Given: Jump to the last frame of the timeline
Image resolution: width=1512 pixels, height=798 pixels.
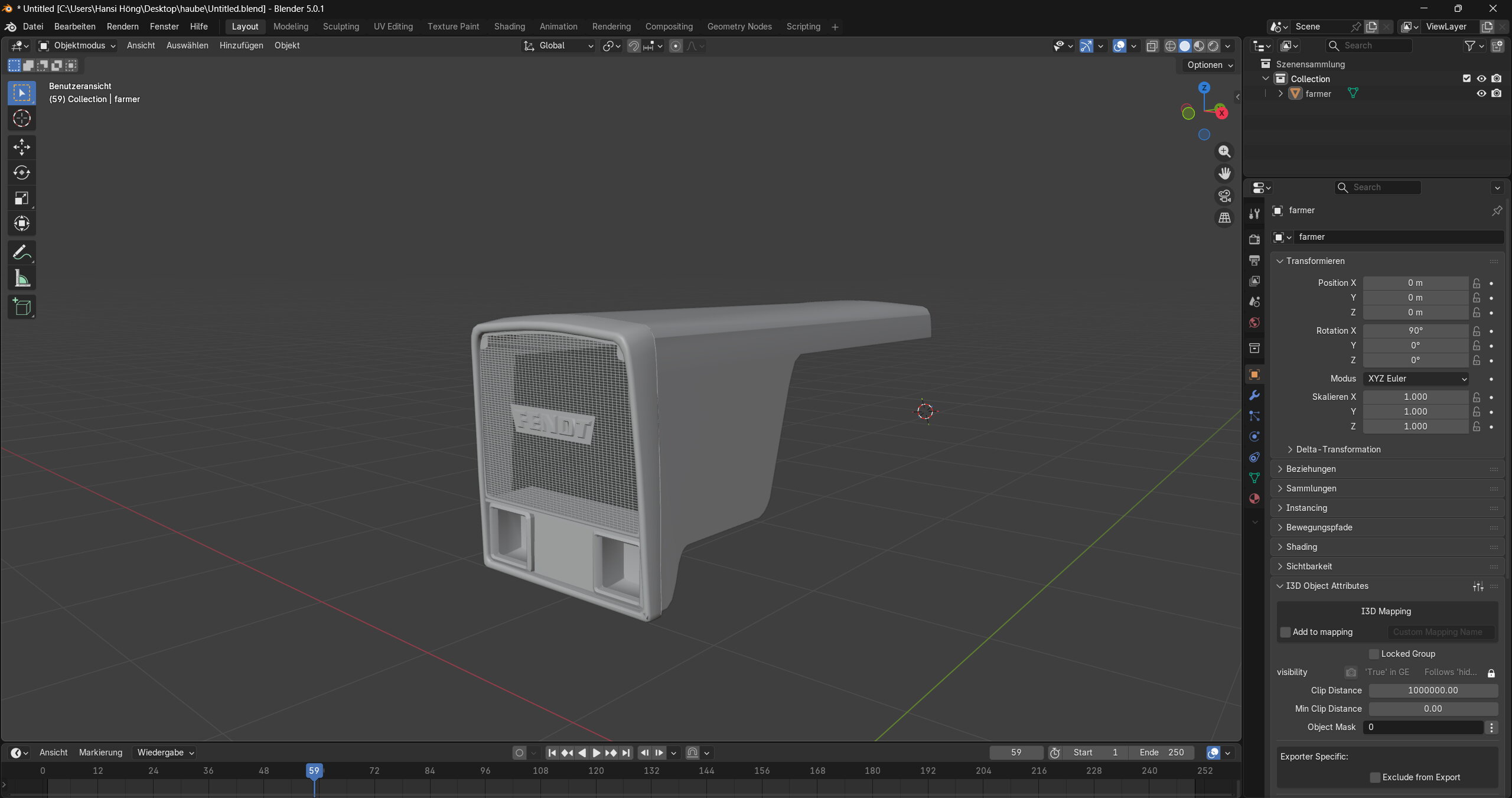Looking at the screenshot, I should 626,753.
